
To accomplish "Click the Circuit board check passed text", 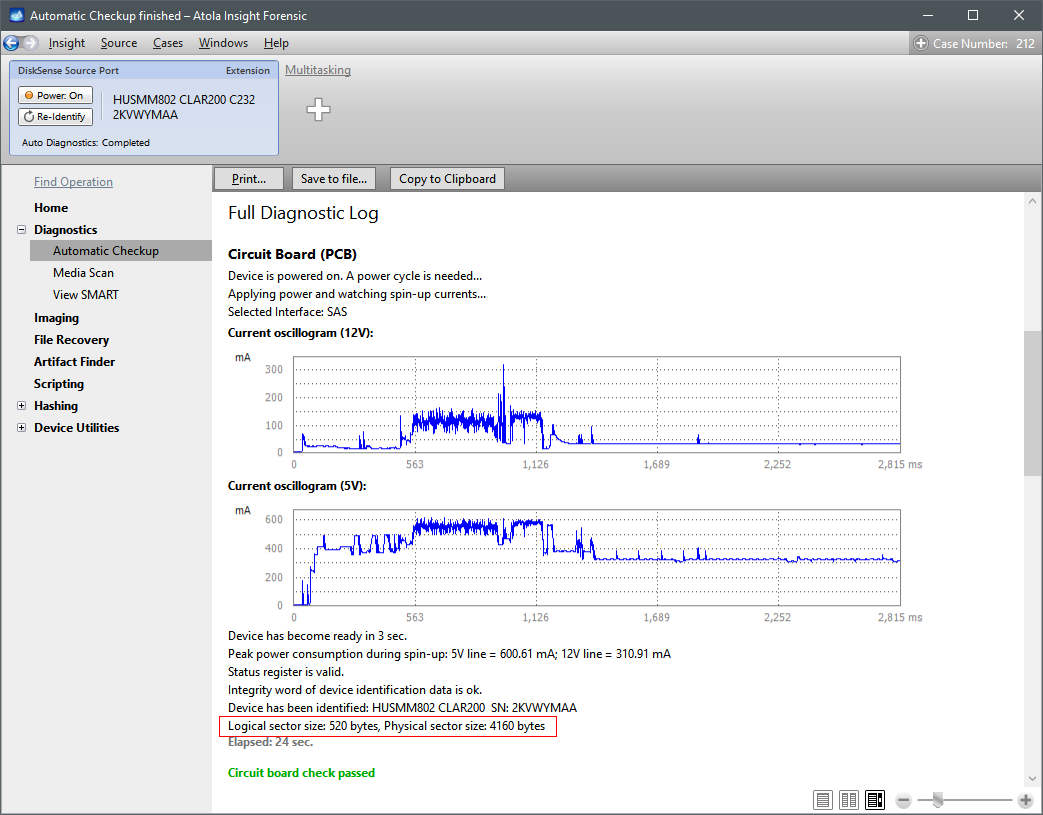I will click(x=301, y=772).
